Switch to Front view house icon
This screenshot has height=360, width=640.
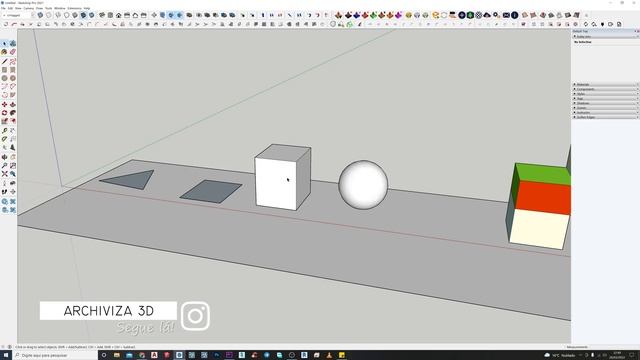pyautogui.click(x=118, y=15)
